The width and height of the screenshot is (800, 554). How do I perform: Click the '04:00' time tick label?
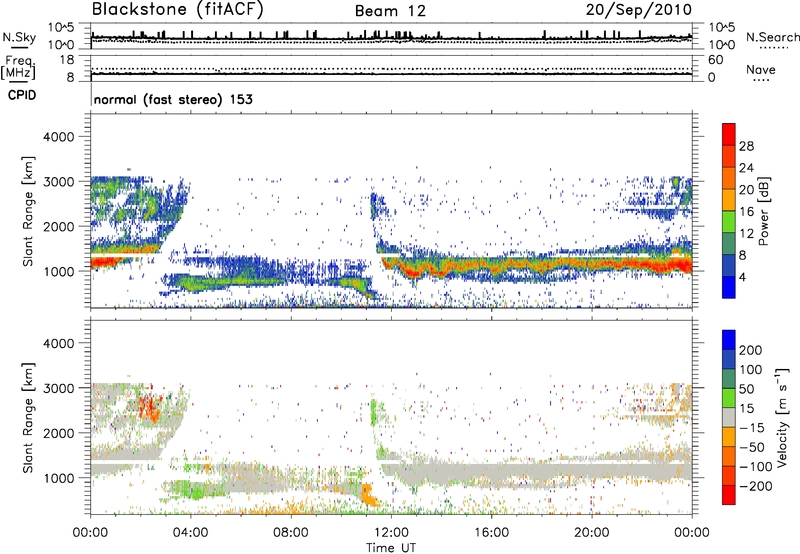pyautogui.click(x=190, y=533)
